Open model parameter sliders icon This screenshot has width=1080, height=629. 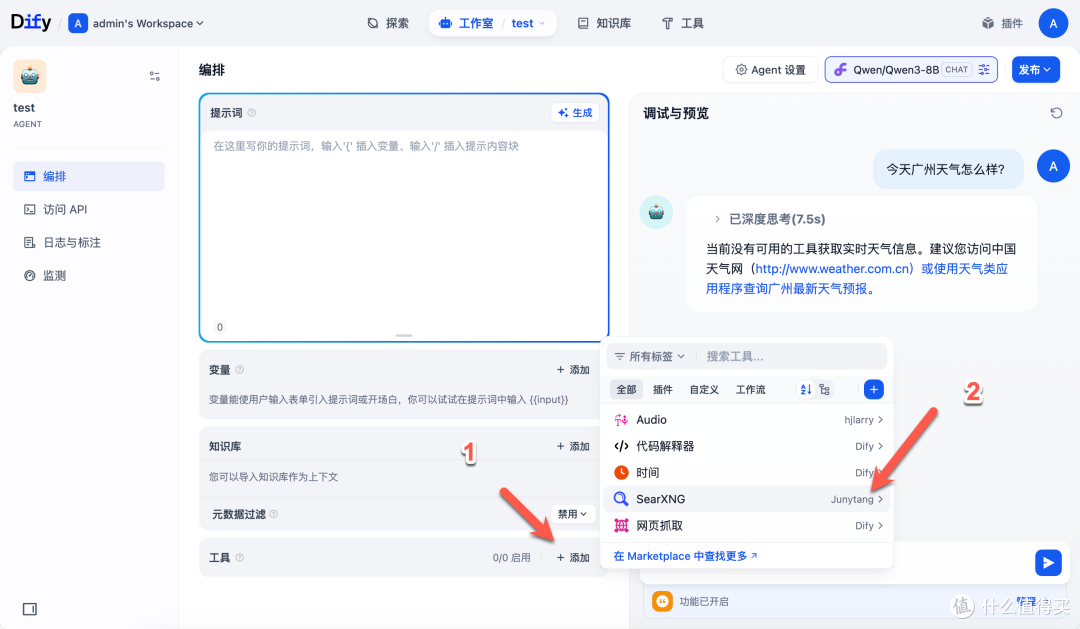coord(984,70)
